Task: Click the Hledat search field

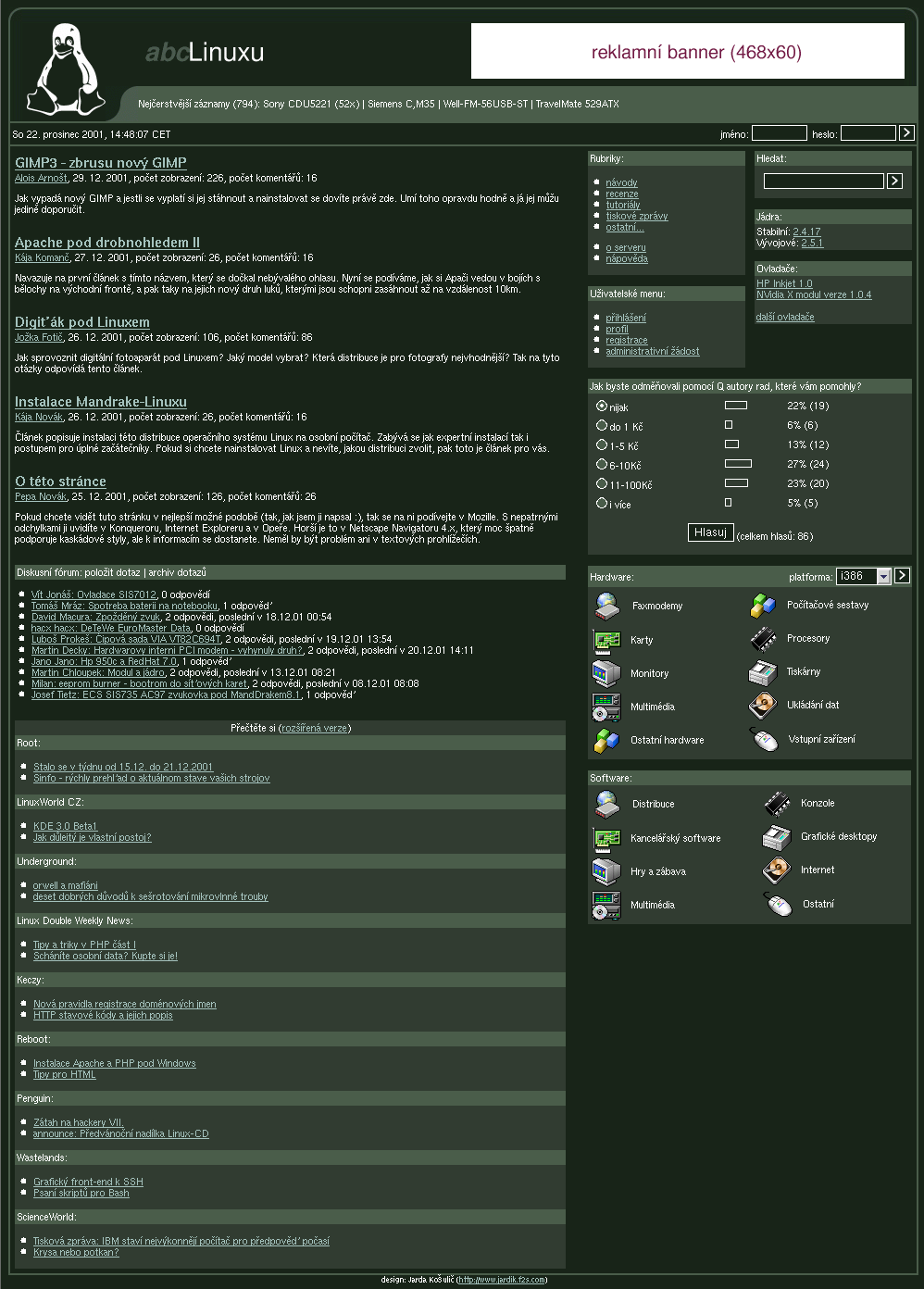Action: point(824,181)
